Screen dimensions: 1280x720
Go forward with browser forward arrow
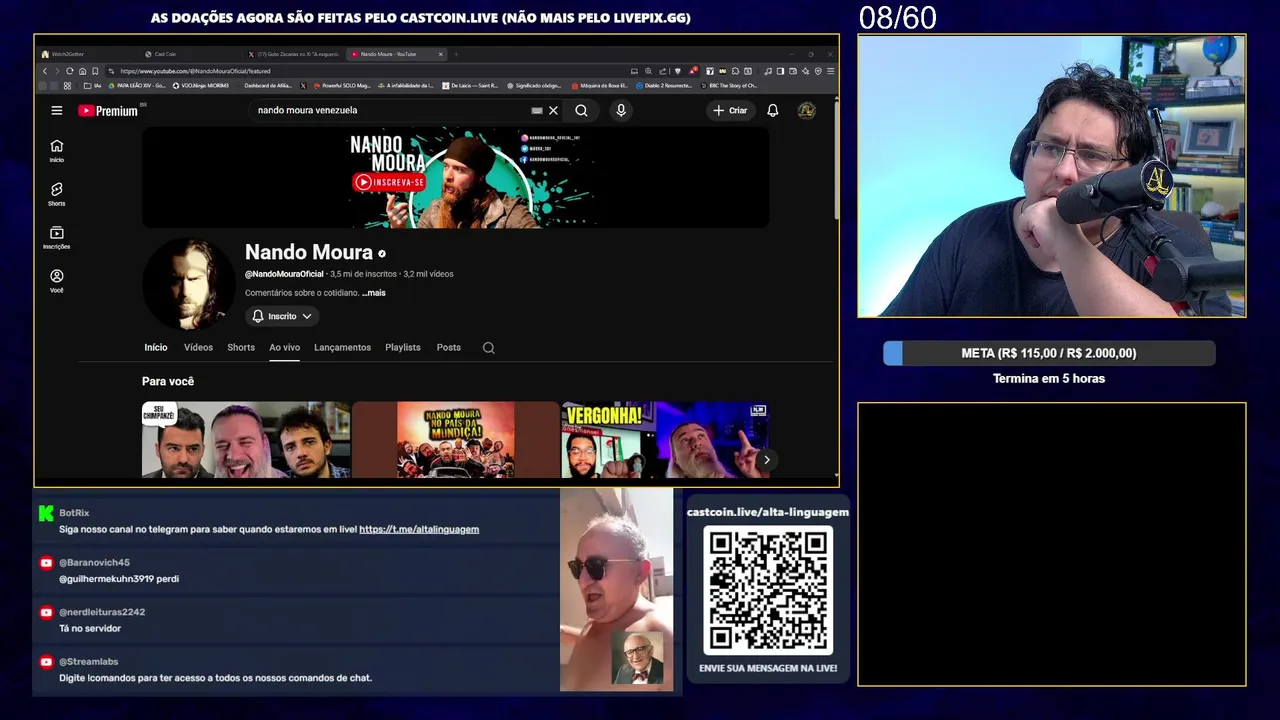57,71
